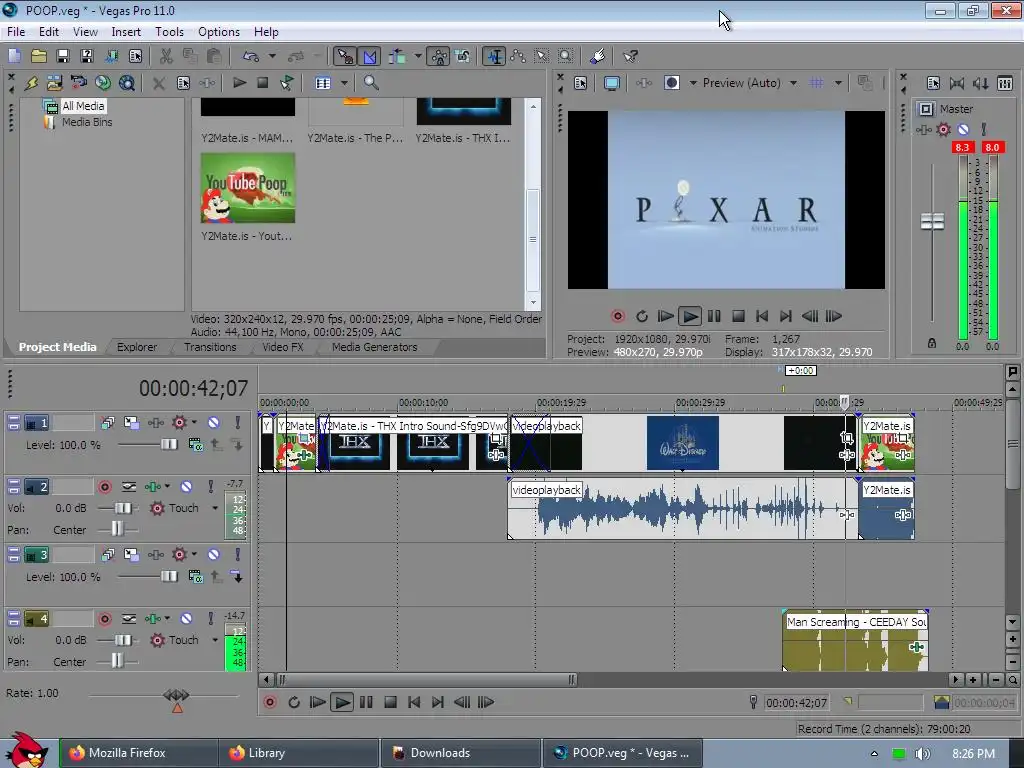1024x768 pixels.
Task: Mute video track 1
Action: (214, 423)
